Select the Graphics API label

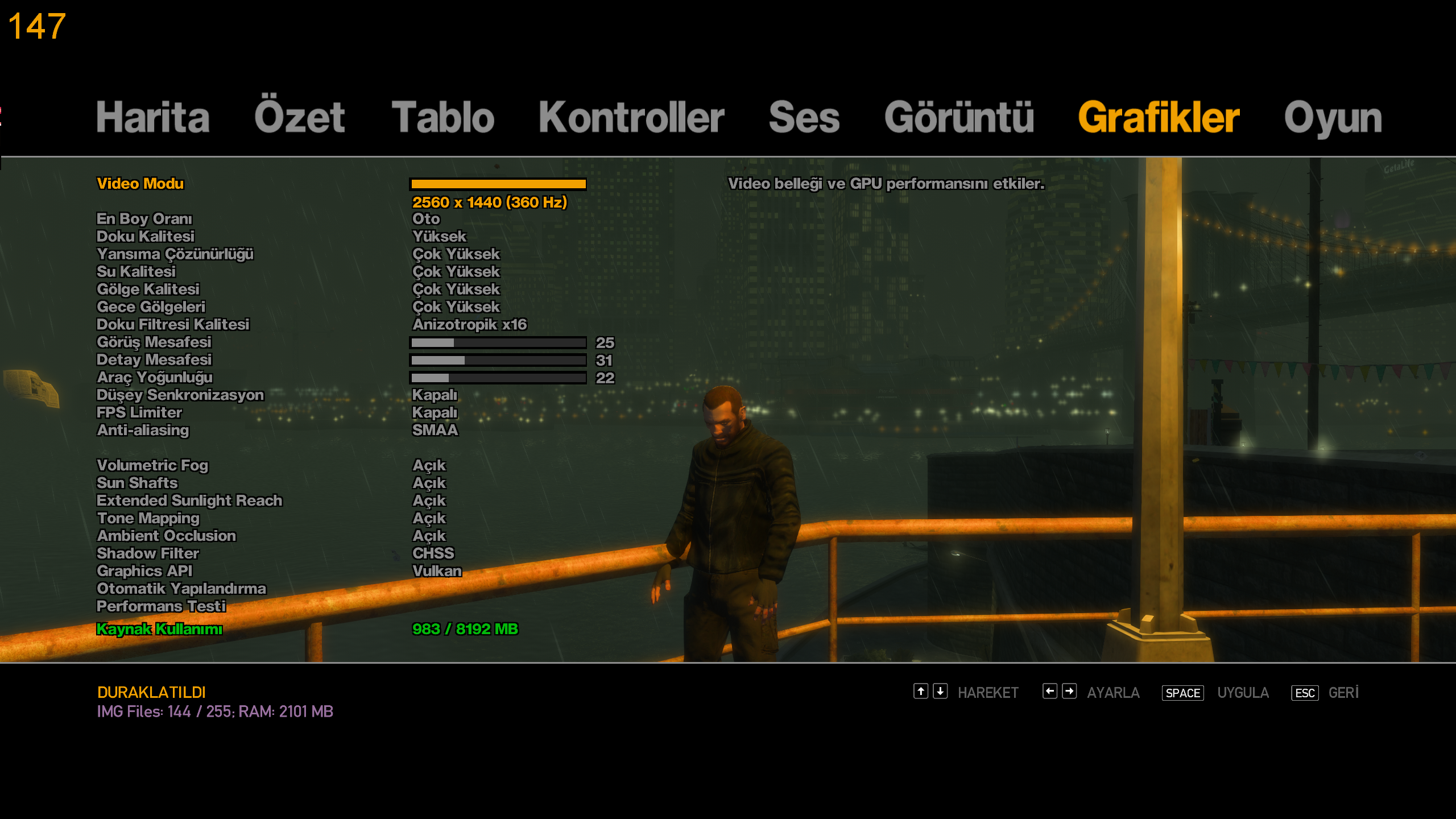coord(144,571)
